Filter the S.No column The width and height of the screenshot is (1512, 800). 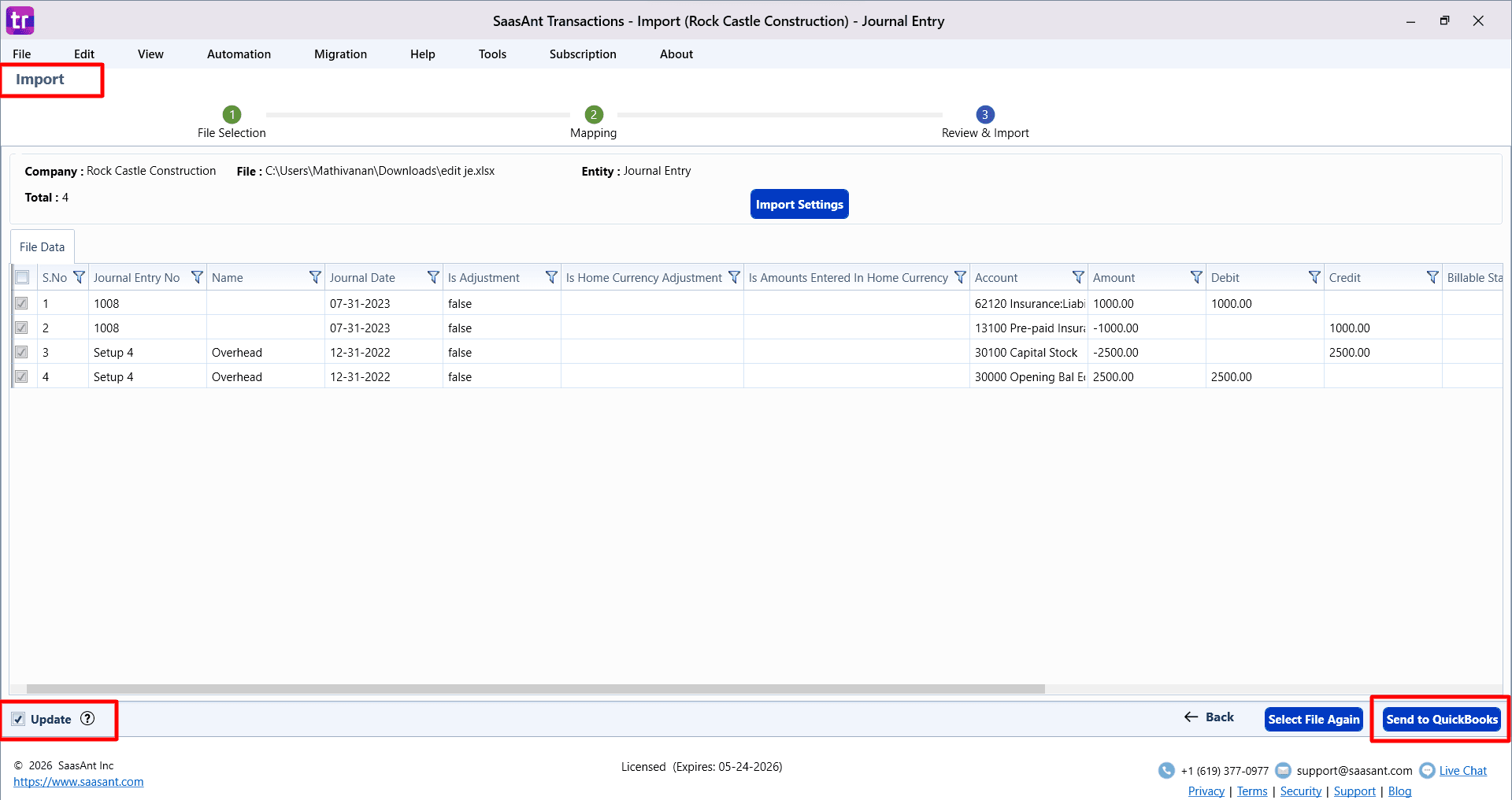click(79, 277)
